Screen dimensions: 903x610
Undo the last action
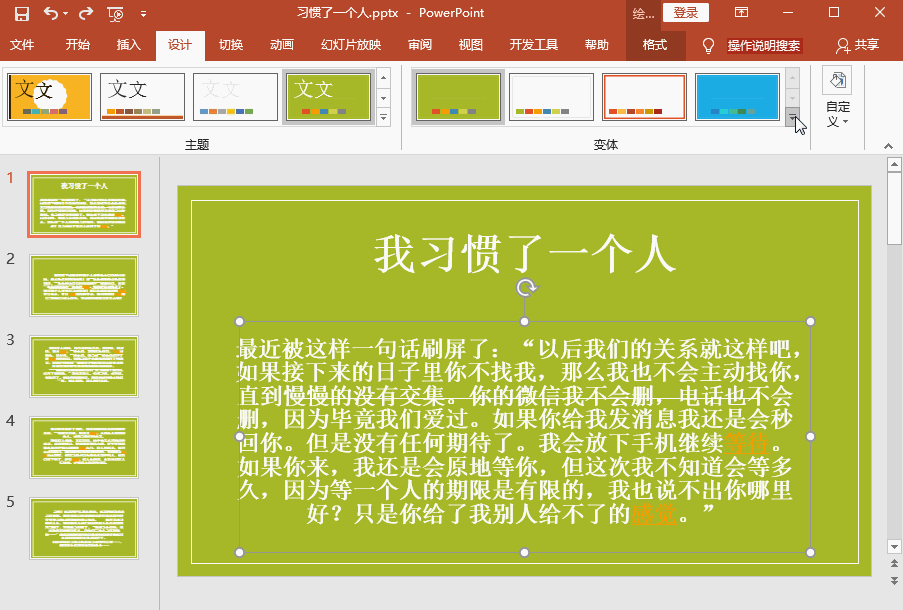pyautogui.click(x=51, y=13)
